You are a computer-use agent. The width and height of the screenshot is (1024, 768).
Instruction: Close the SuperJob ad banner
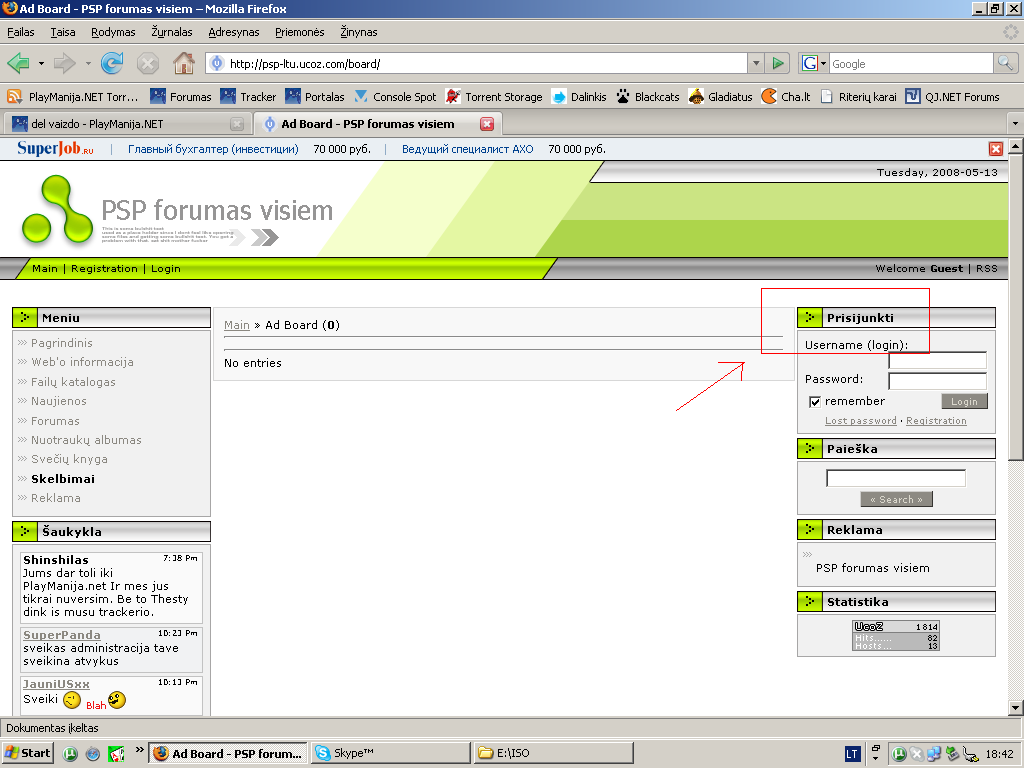tap(996, 149)
